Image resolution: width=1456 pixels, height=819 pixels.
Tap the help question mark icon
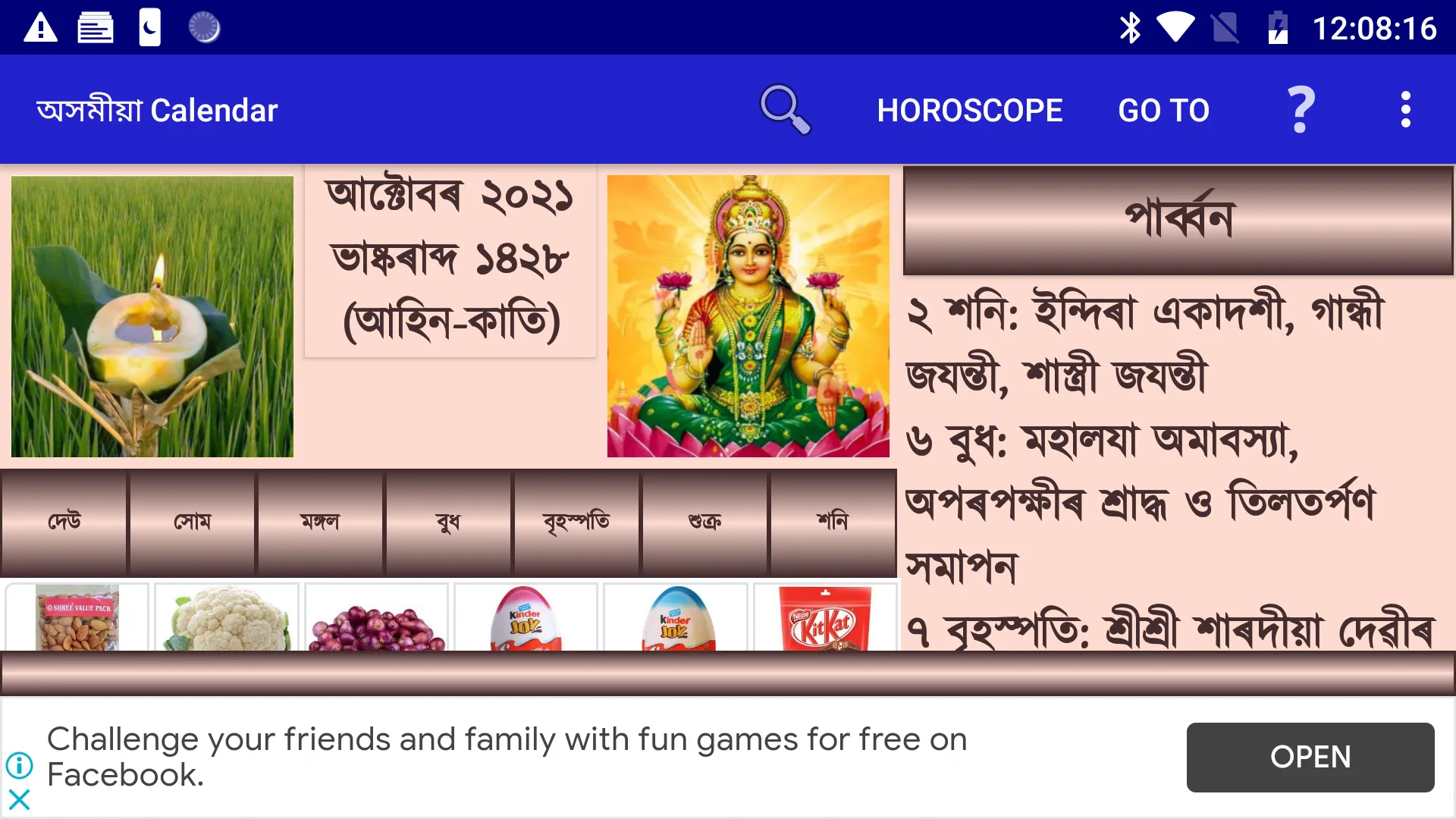coord(1302,109)
